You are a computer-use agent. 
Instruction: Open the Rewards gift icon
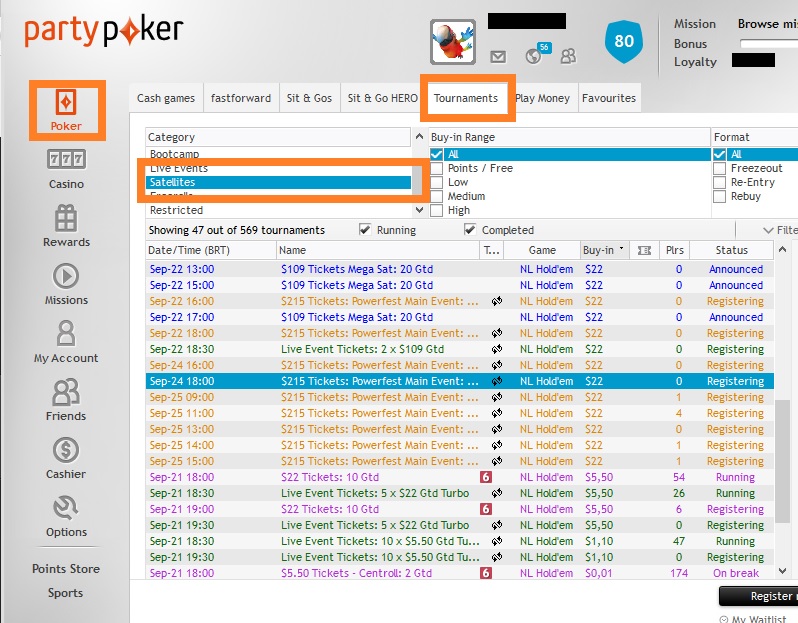pos(66,218)
